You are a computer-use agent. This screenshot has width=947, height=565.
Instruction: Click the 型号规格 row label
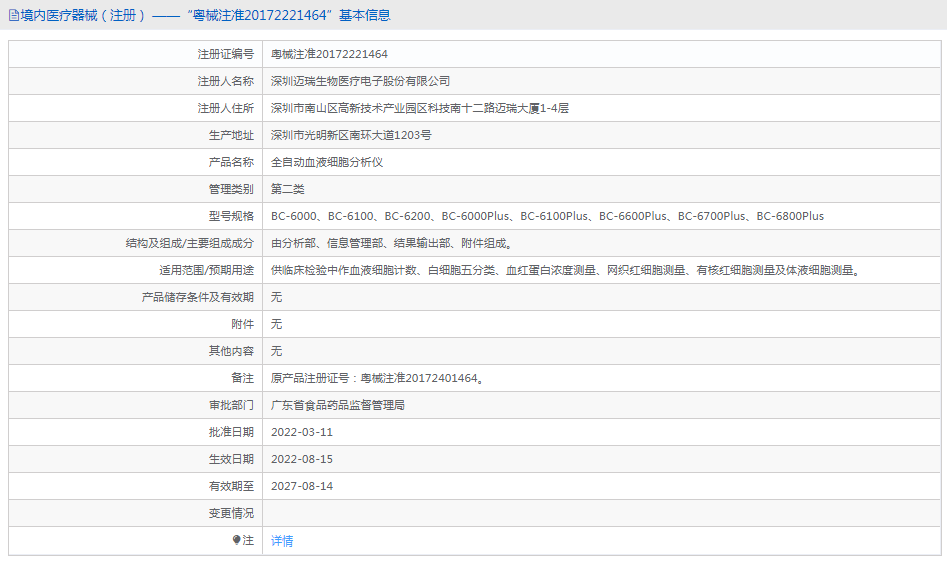[230, 216]
